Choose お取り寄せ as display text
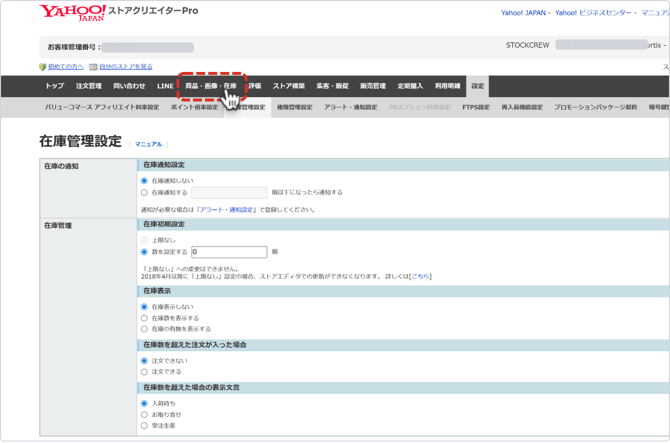This screenshot has height=443, width=670. tap(145, 415)
